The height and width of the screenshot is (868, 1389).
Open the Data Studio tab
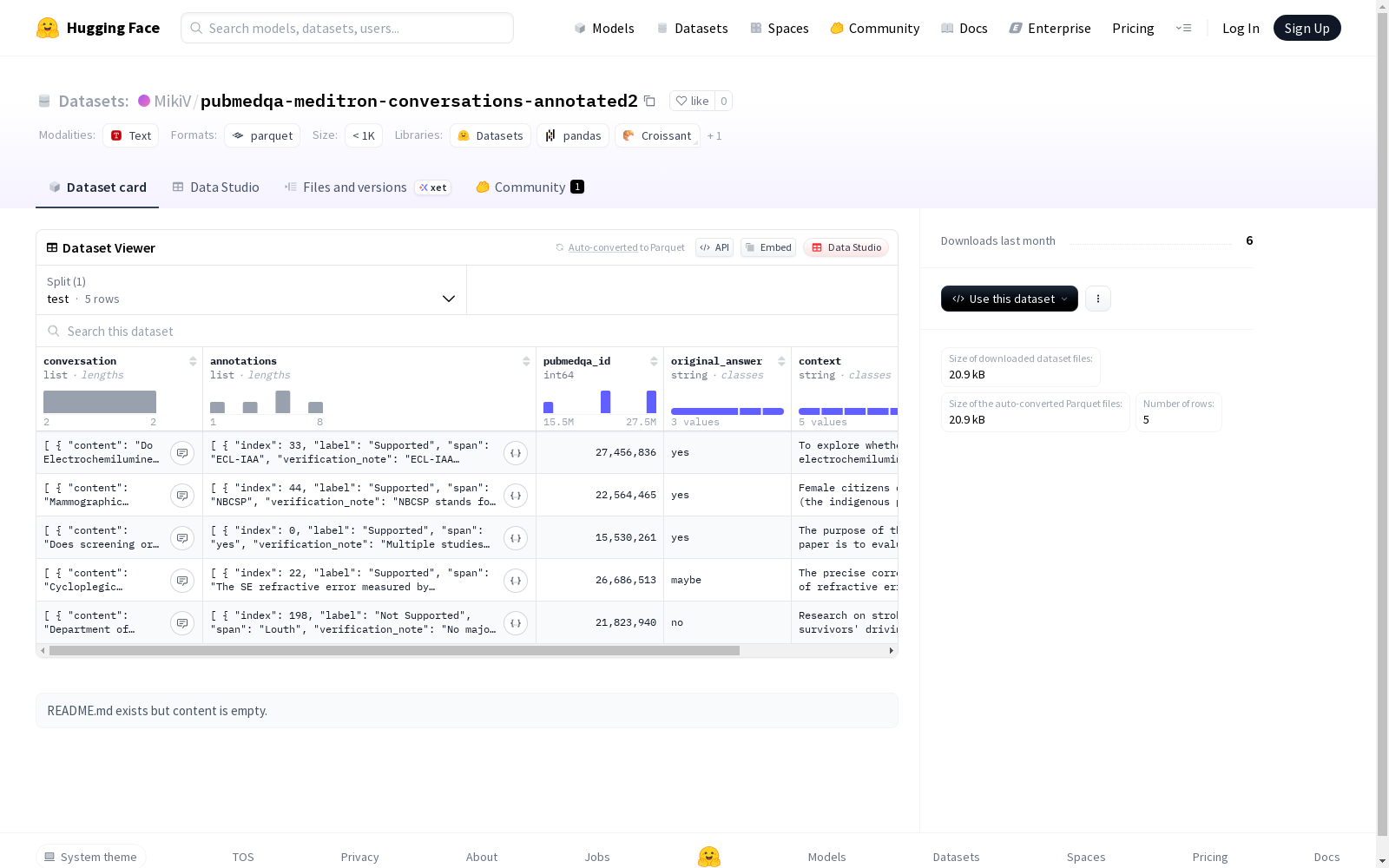[216, 187]
